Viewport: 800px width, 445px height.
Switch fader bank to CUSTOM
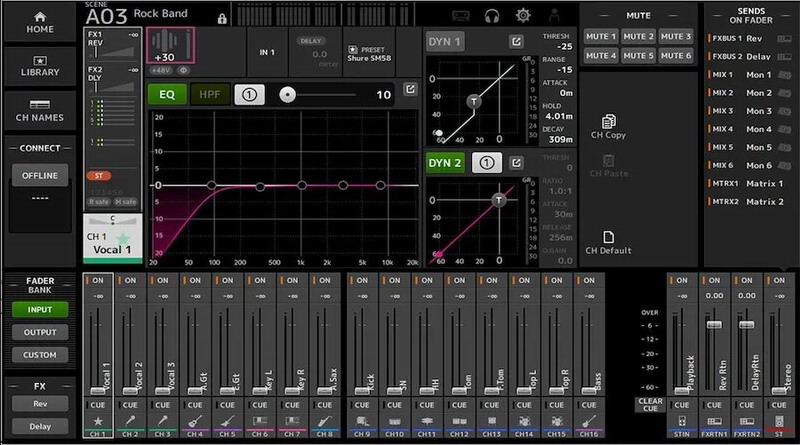pos(40,355)
